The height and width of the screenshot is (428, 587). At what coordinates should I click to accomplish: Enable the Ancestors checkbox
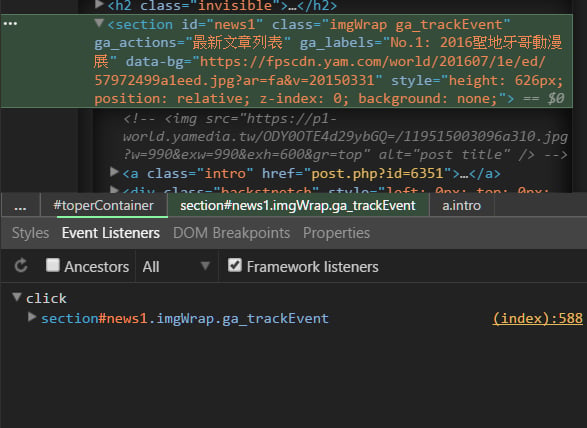[x=52, y=265]
